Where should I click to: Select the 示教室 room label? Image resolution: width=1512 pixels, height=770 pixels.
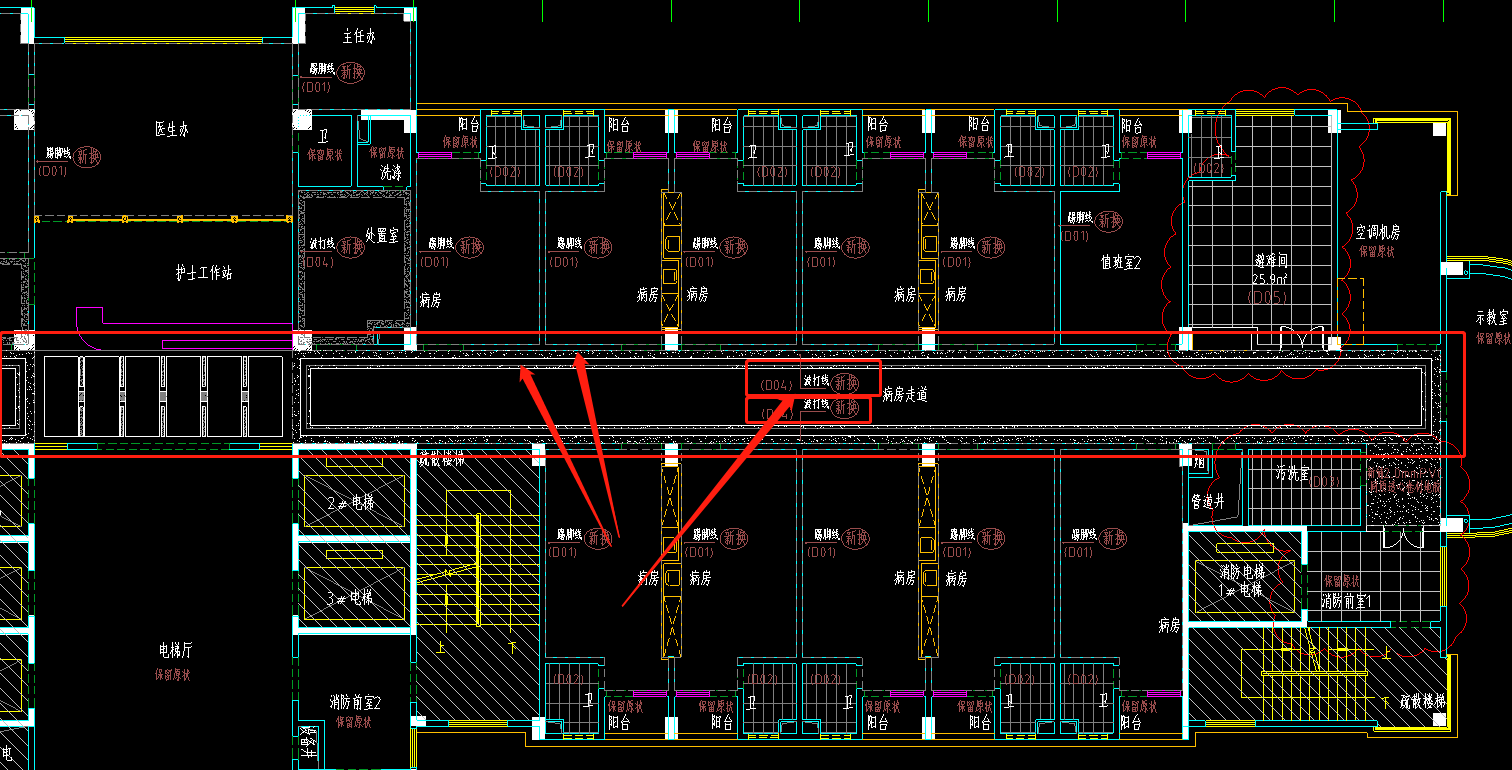coord(1491,319)
